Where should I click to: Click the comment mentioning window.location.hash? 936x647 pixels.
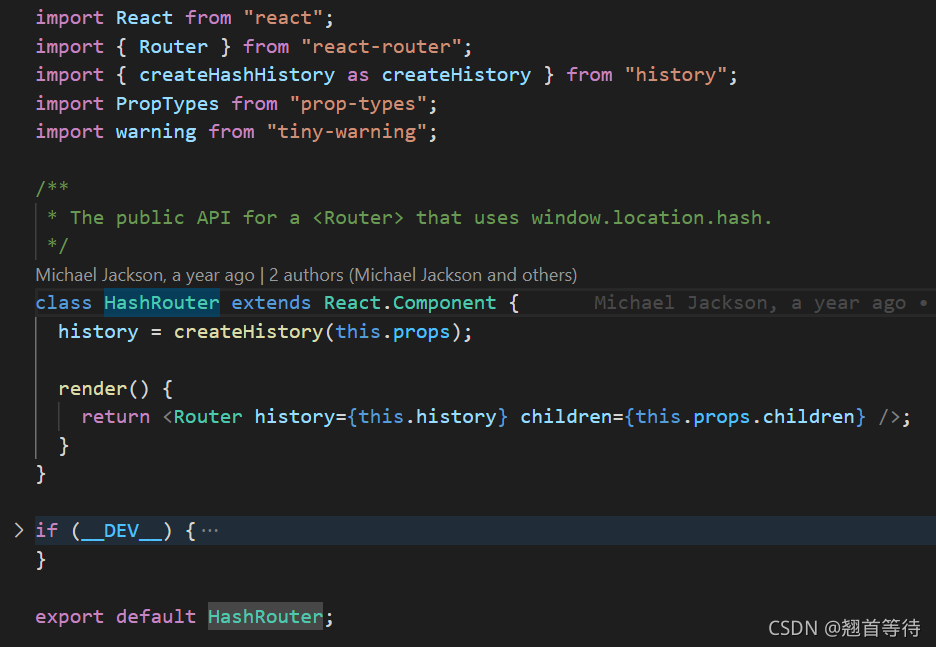(x=410, y=218)
